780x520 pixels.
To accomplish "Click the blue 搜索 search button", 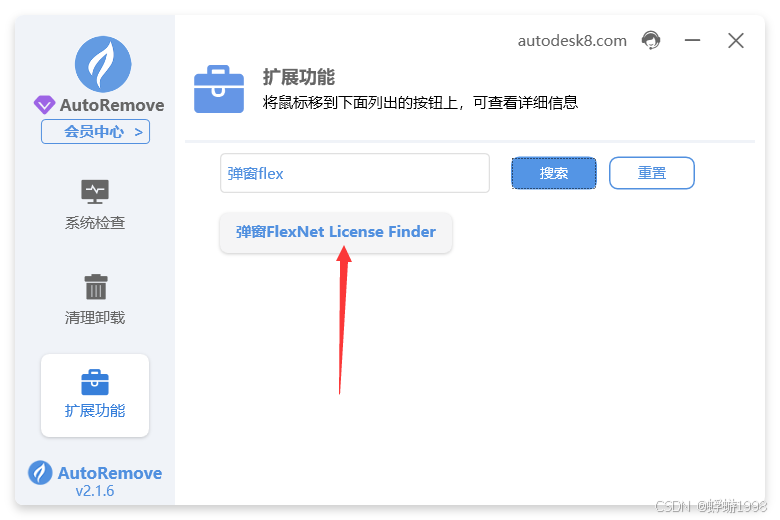I will pos(554,173).
